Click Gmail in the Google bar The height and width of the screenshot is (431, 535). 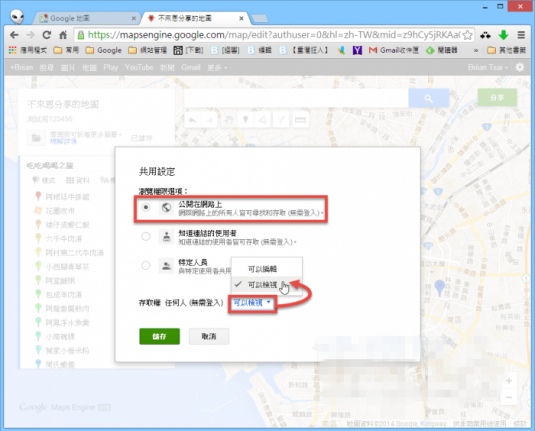(x=191, y=67)
